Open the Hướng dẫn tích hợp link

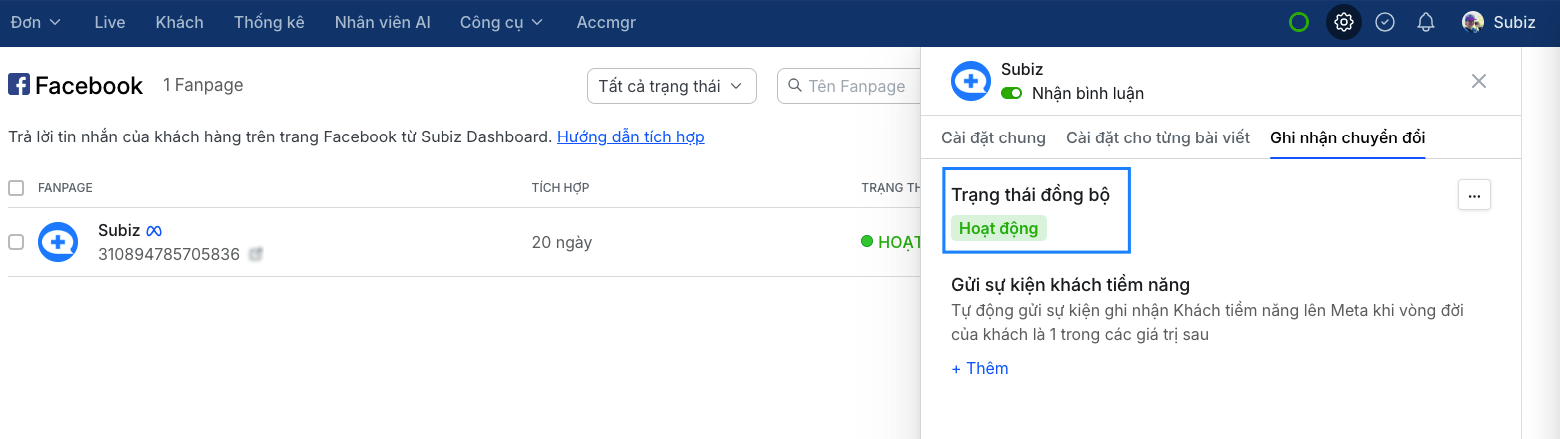click(x=630, y=137)
